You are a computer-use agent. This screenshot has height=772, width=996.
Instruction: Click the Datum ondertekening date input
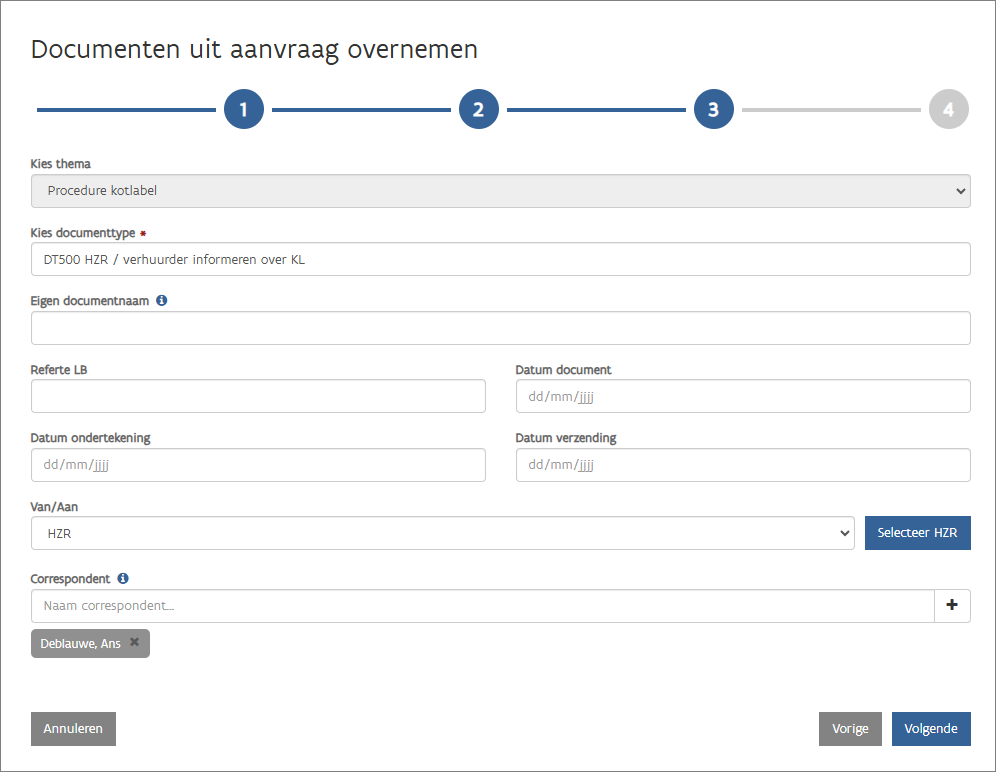pos(258,465)
